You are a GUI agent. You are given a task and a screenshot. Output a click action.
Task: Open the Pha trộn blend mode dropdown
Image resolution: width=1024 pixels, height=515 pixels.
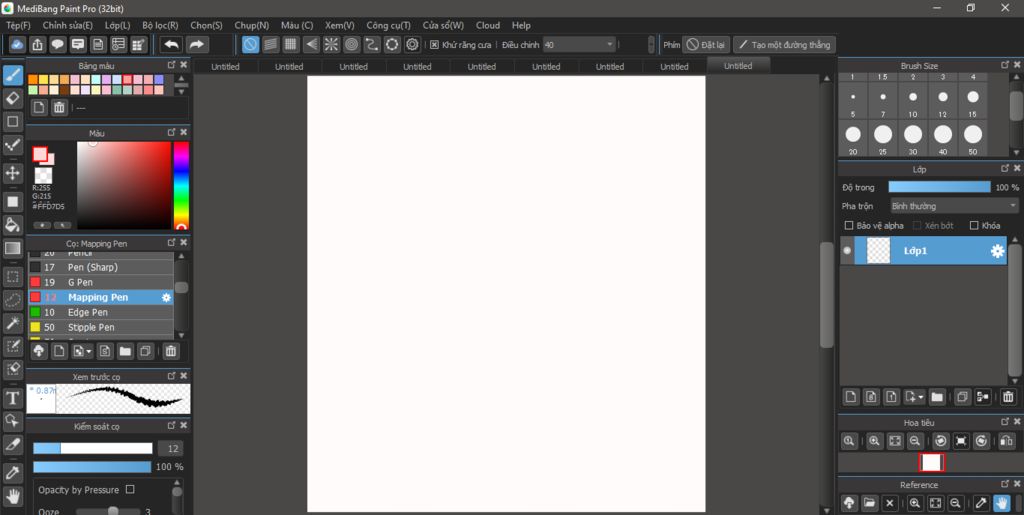[954, 206]
